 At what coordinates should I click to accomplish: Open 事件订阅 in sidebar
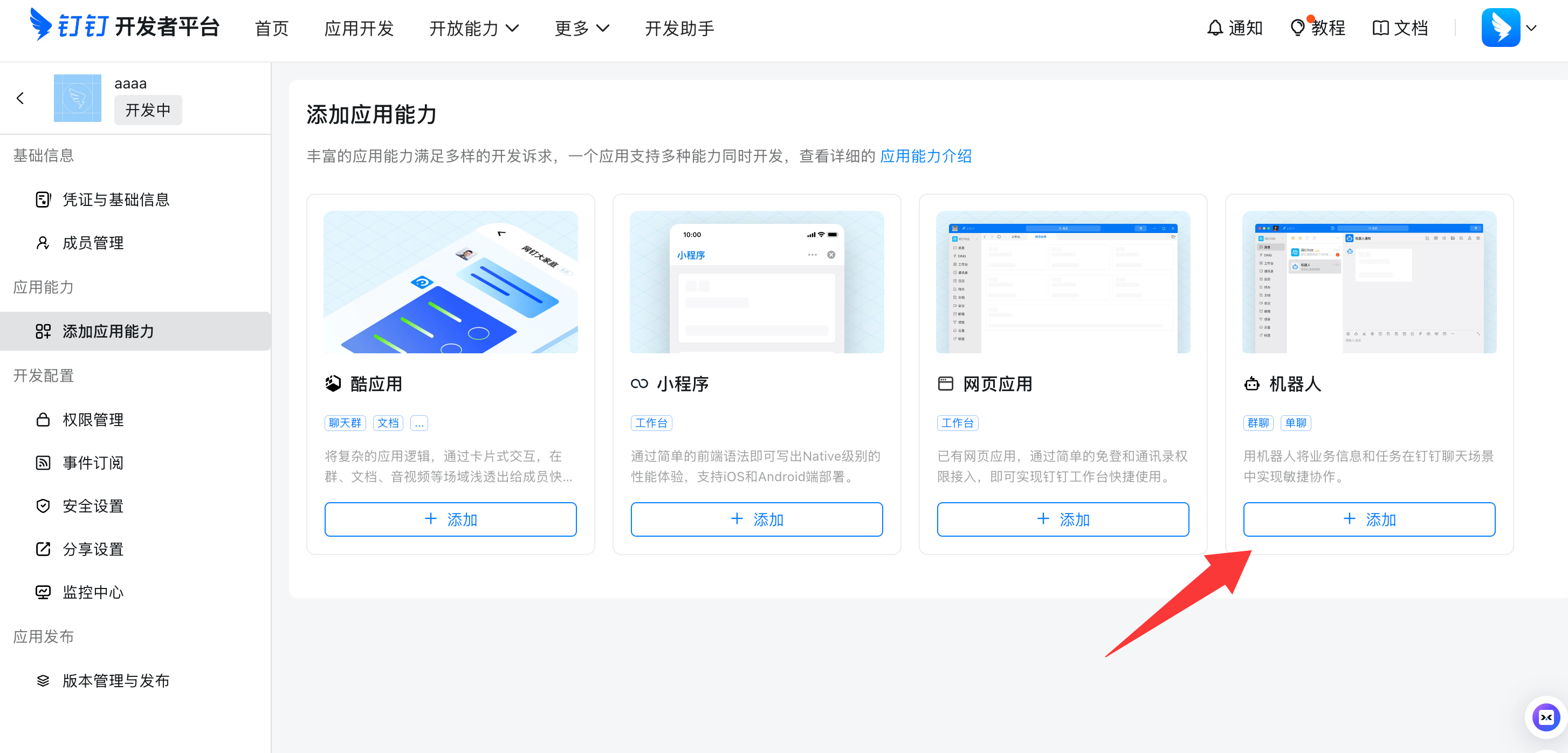point(135,463)
